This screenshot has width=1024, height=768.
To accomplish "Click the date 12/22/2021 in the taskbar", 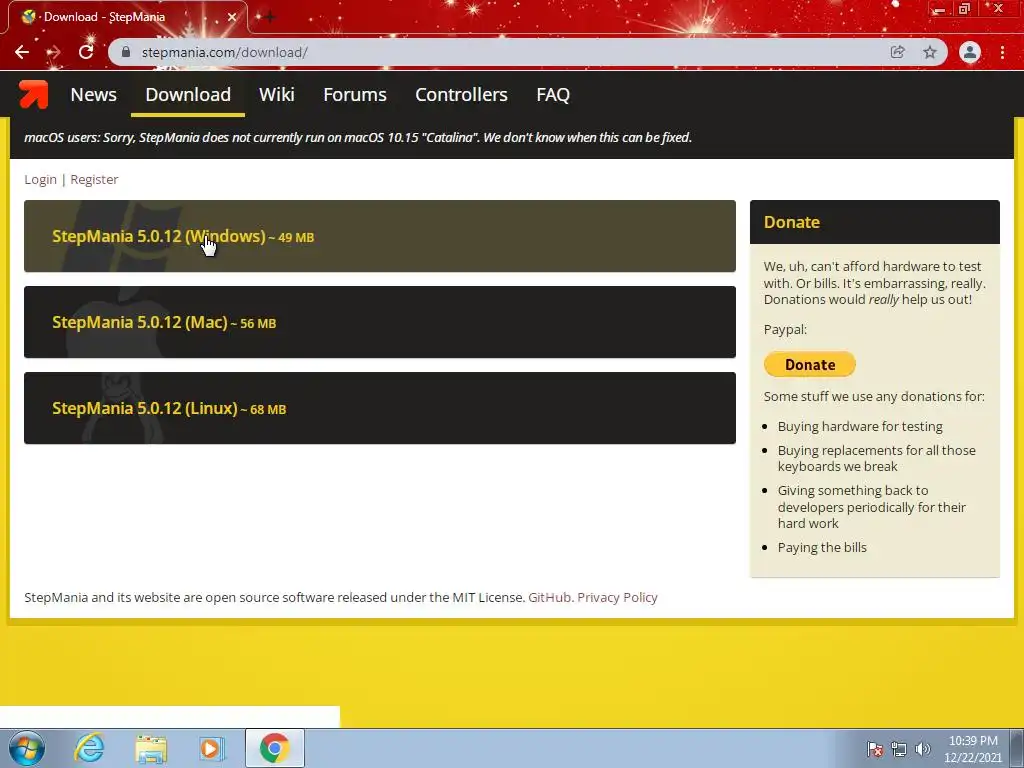I will pos(973,758).
